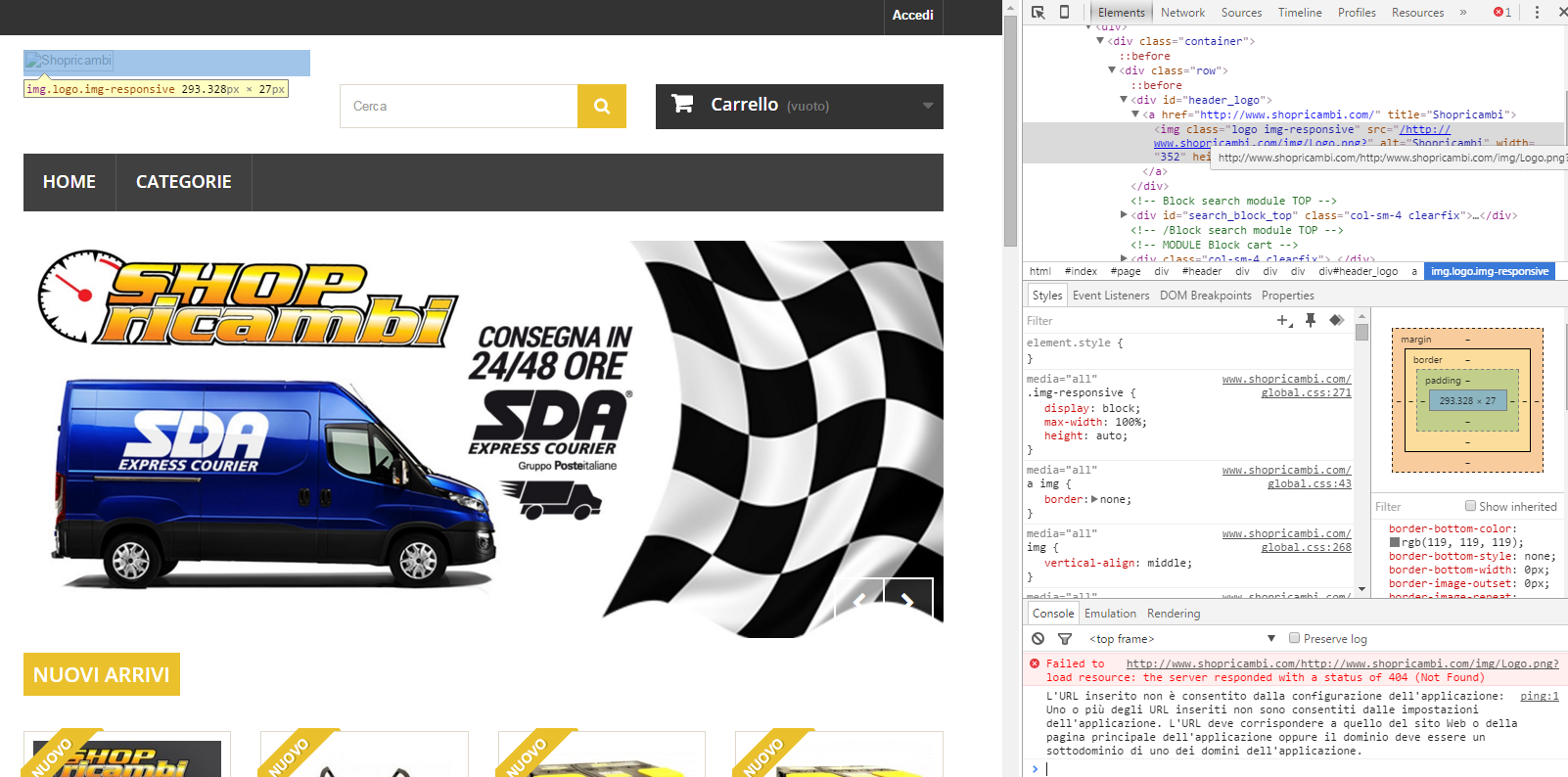Screen dimensions: 1568x777
Task: Collapse the div class container node
Action: pyautogui.click(x=1100, y=41)
